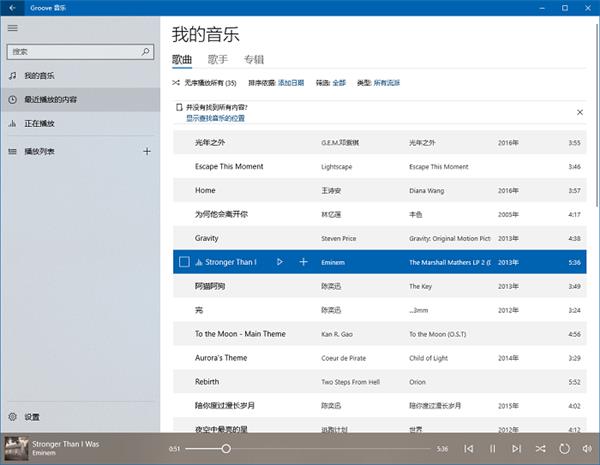Open the filter 全部 dropdown

[x=339, y=83]
